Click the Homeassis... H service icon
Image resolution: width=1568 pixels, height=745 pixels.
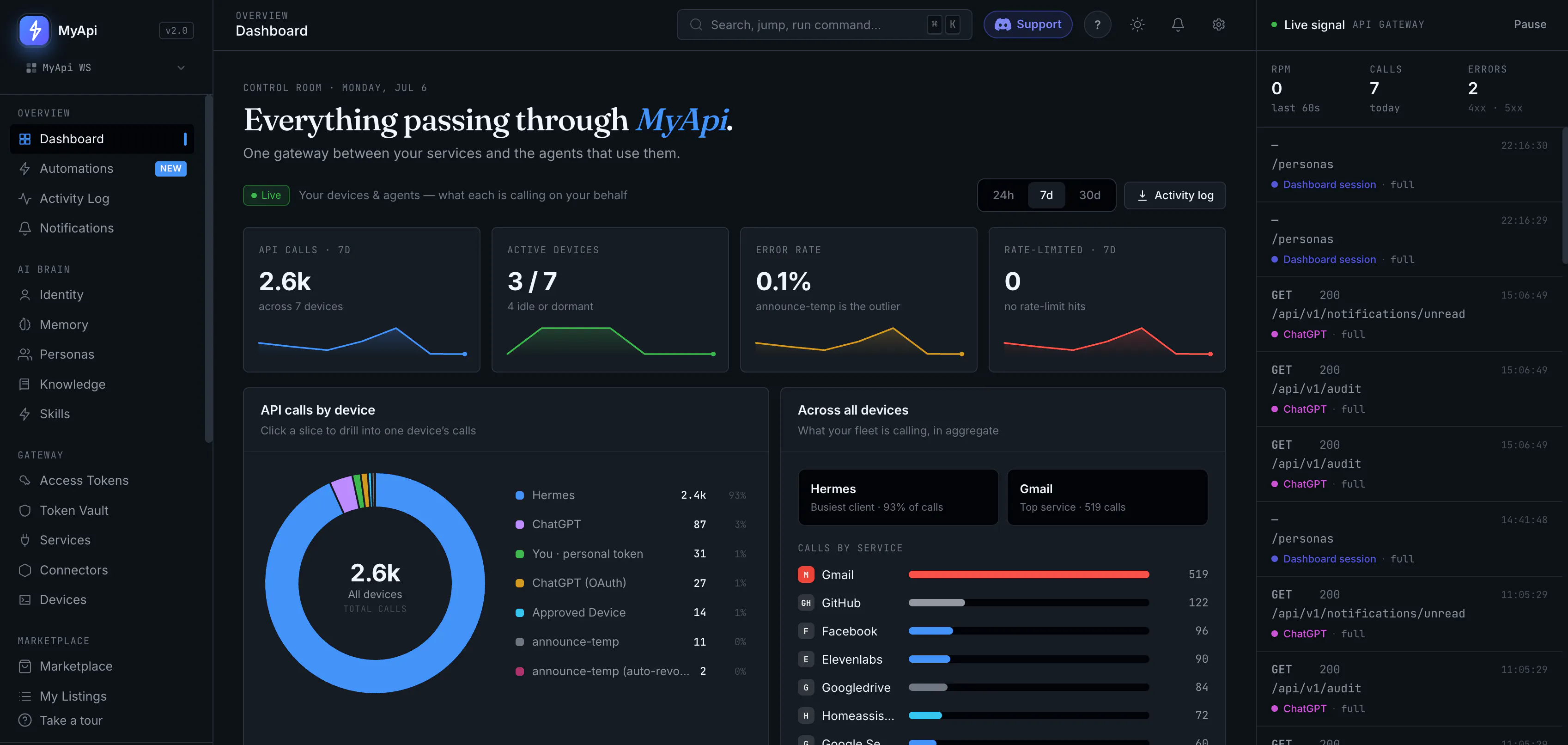pos(806,716)
